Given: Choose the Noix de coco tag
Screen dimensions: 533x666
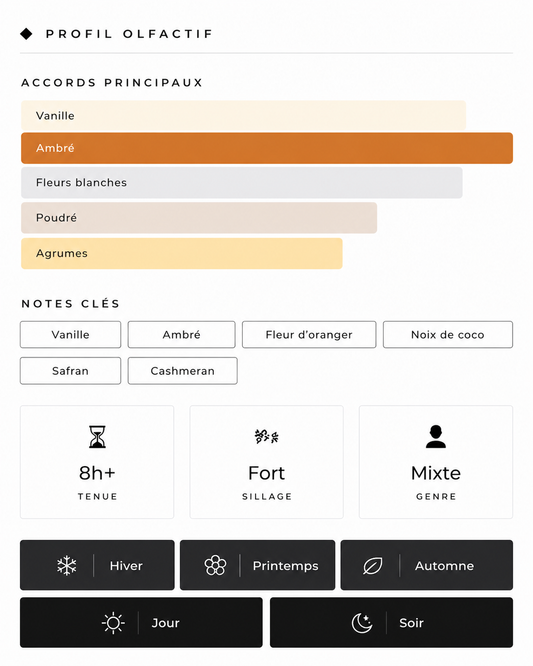Looking at the screenshot, I should pyautogui.click(x=448, y=335).
